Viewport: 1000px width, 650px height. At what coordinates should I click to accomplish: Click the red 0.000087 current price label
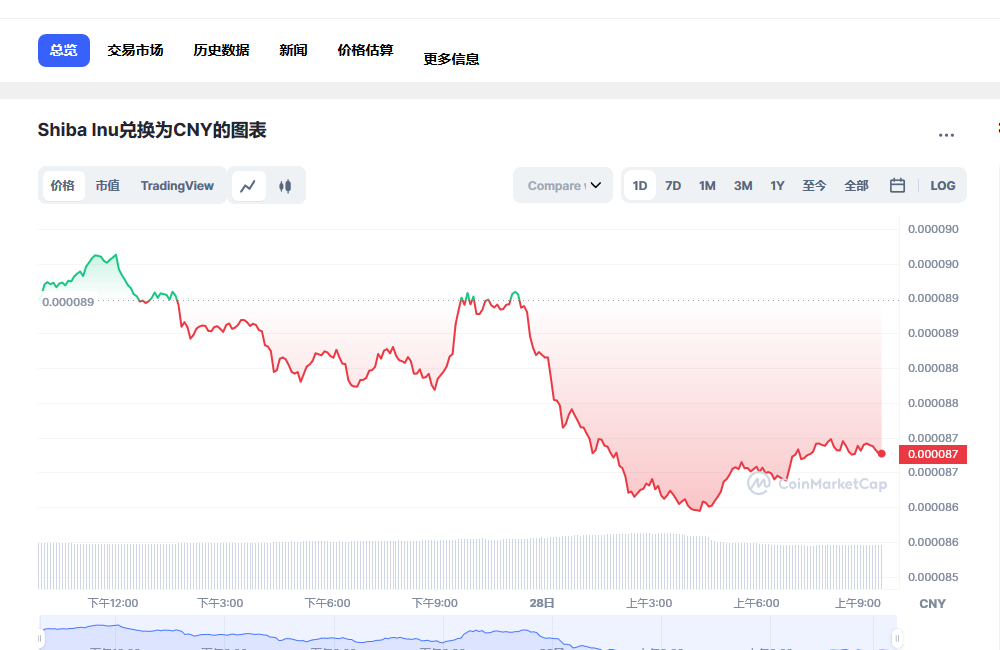point(933,454)
